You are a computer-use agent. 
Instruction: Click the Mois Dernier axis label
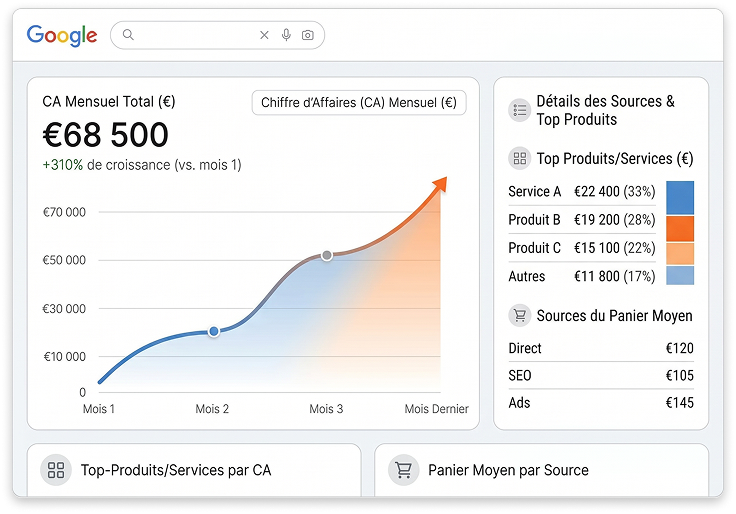click(437, 409)
